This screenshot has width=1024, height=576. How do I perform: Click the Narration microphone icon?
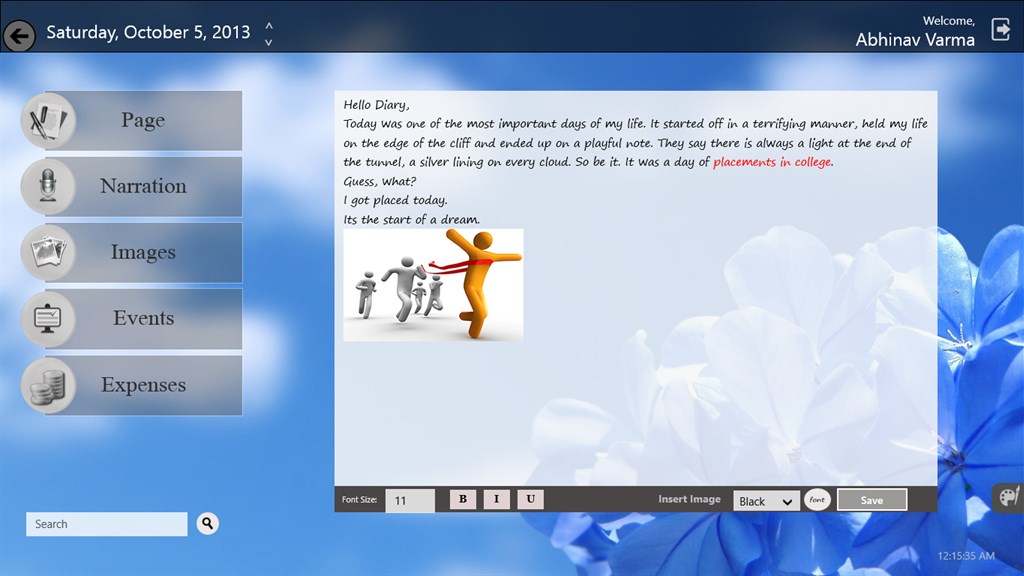click(47, 187)
